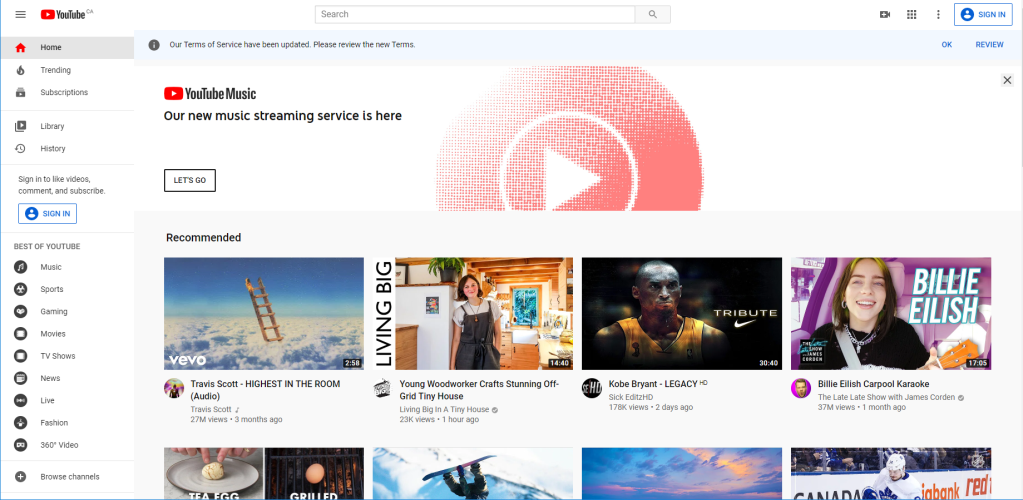Open the hamburger guide menu
The width and height of the screenshot is (1023, 500).
pyautogui.click(x=20, y=14)
